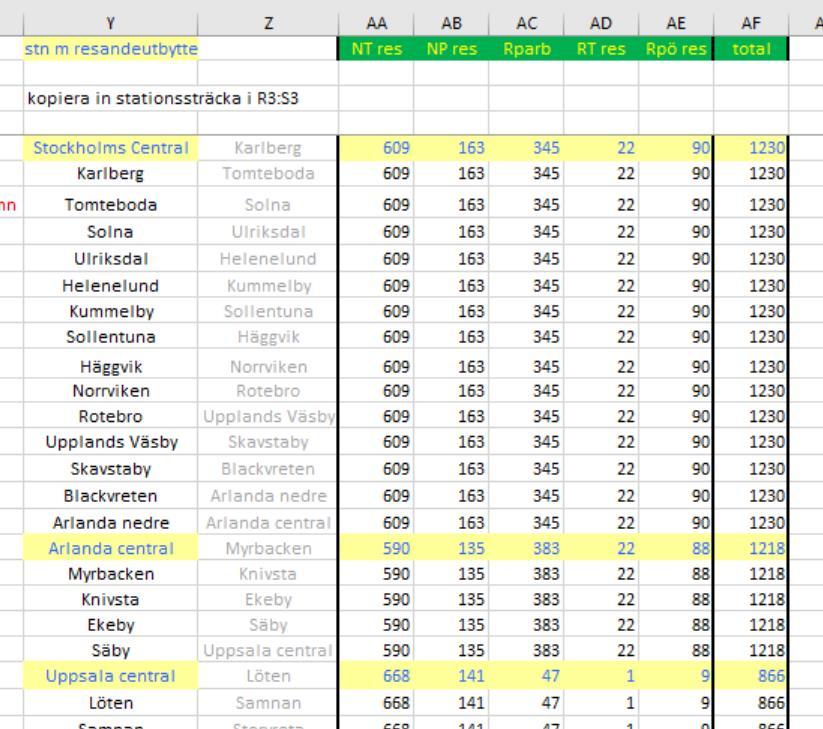This screenshot has width=823, height=729.
Task: Select highlighted 'Uppsala central' in column Y
Action: pyautogui.click(x=110, y=676)
